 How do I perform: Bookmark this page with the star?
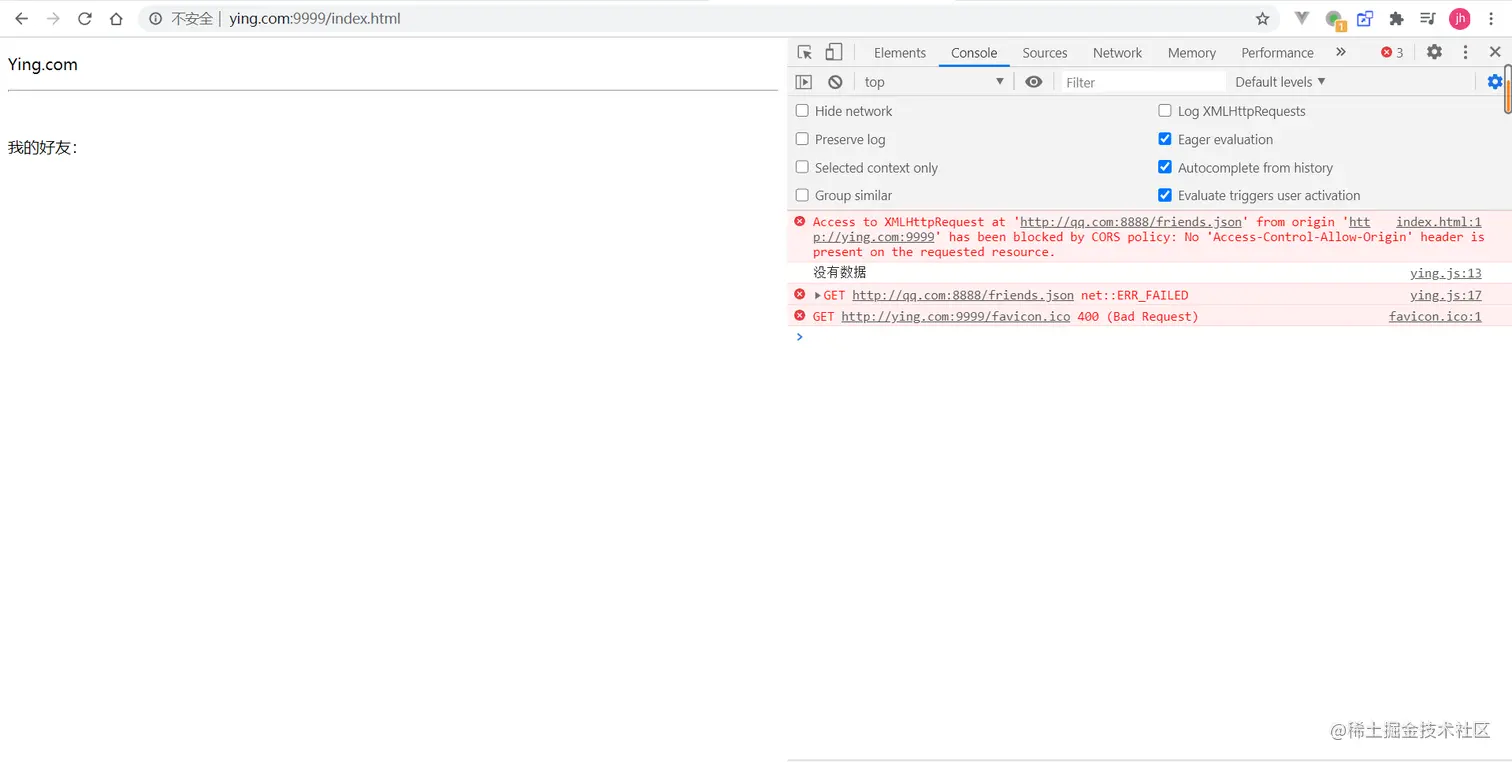(1262, 19)
